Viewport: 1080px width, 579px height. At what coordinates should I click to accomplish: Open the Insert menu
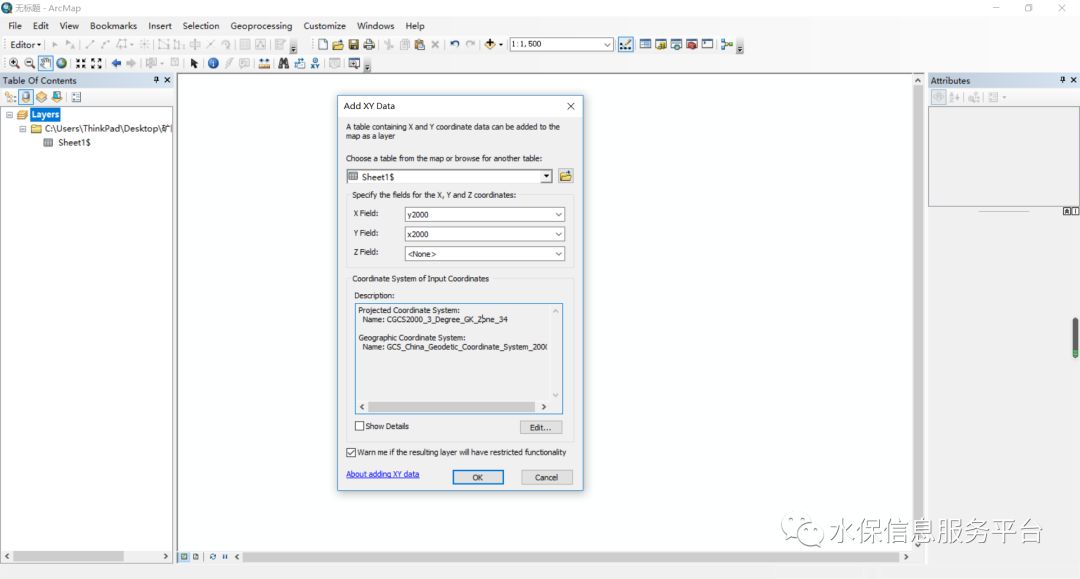(x=160, y=25)
